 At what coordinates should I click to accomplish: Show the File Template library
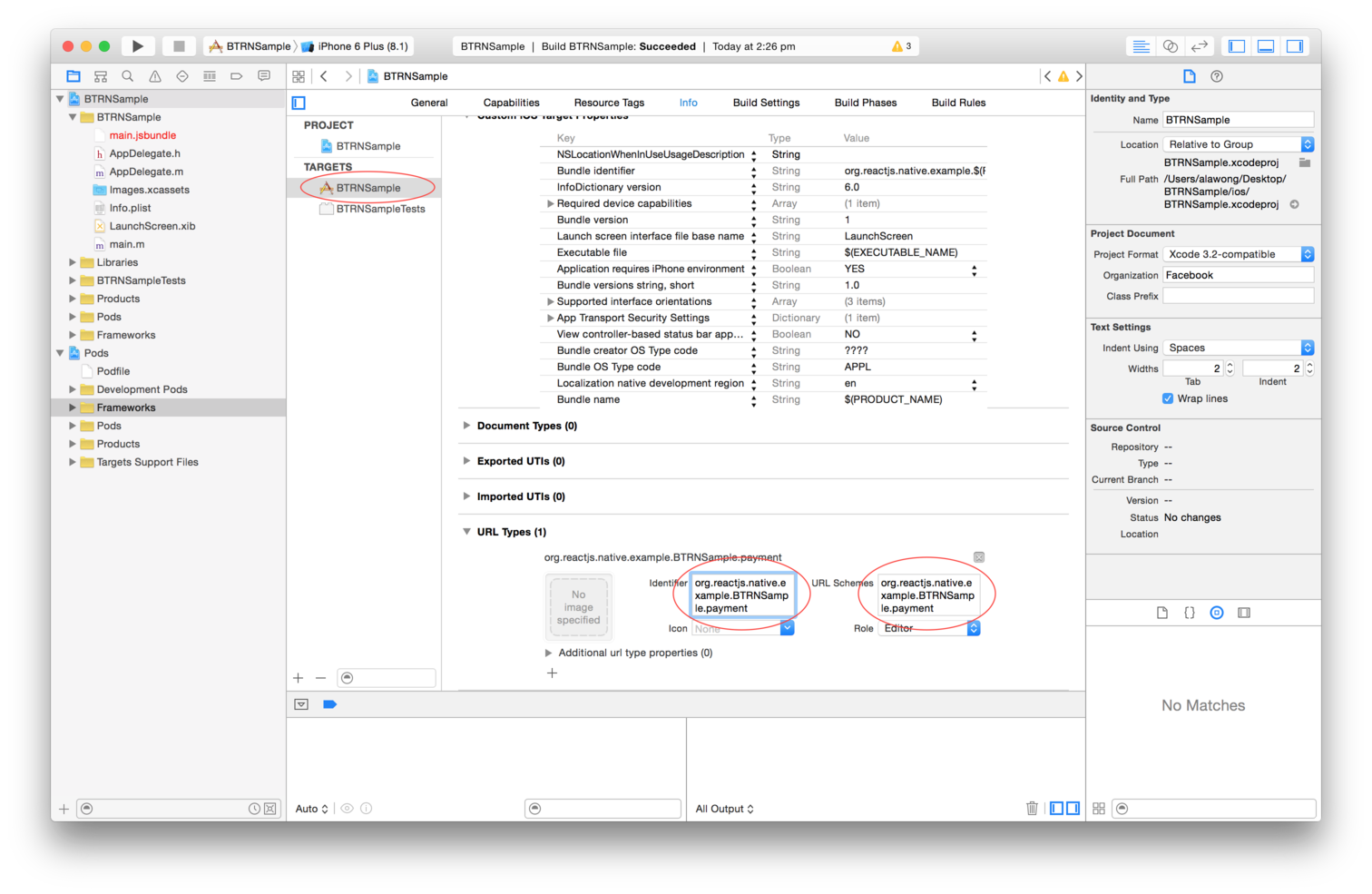click(x=1162, y=613)
